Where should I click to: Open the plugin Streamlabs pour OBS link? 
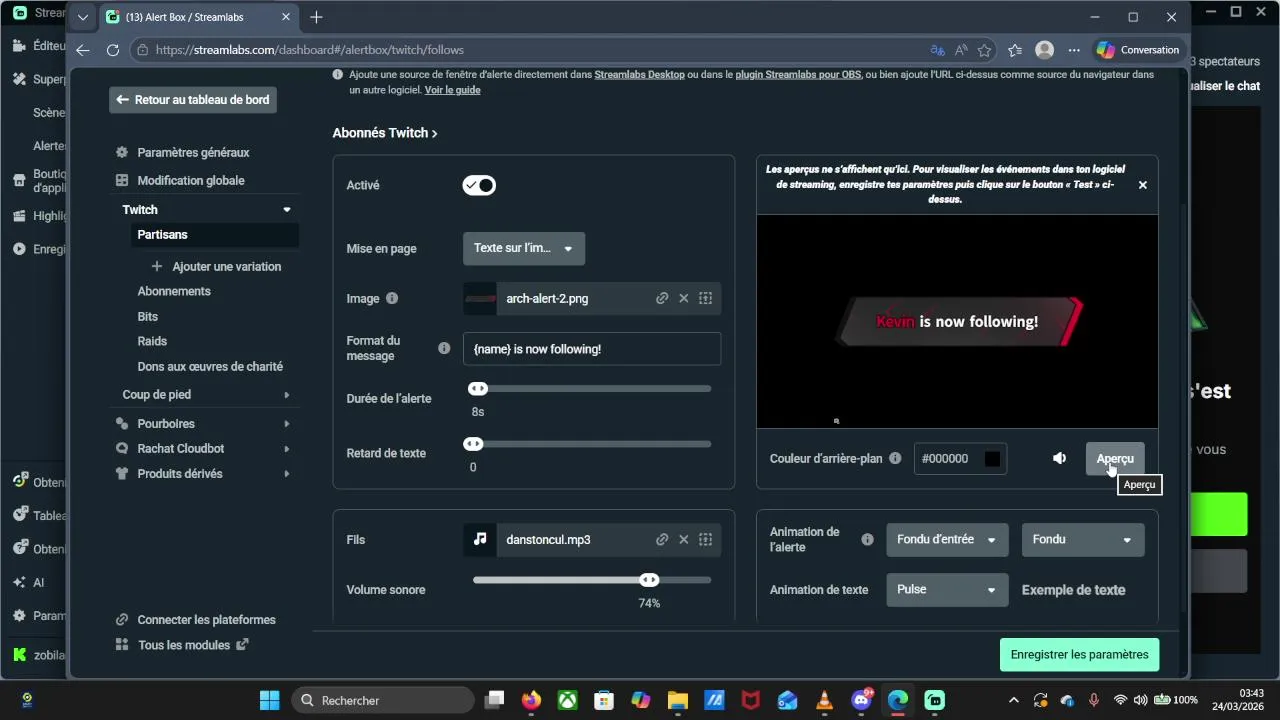click(x=798, y=75)
